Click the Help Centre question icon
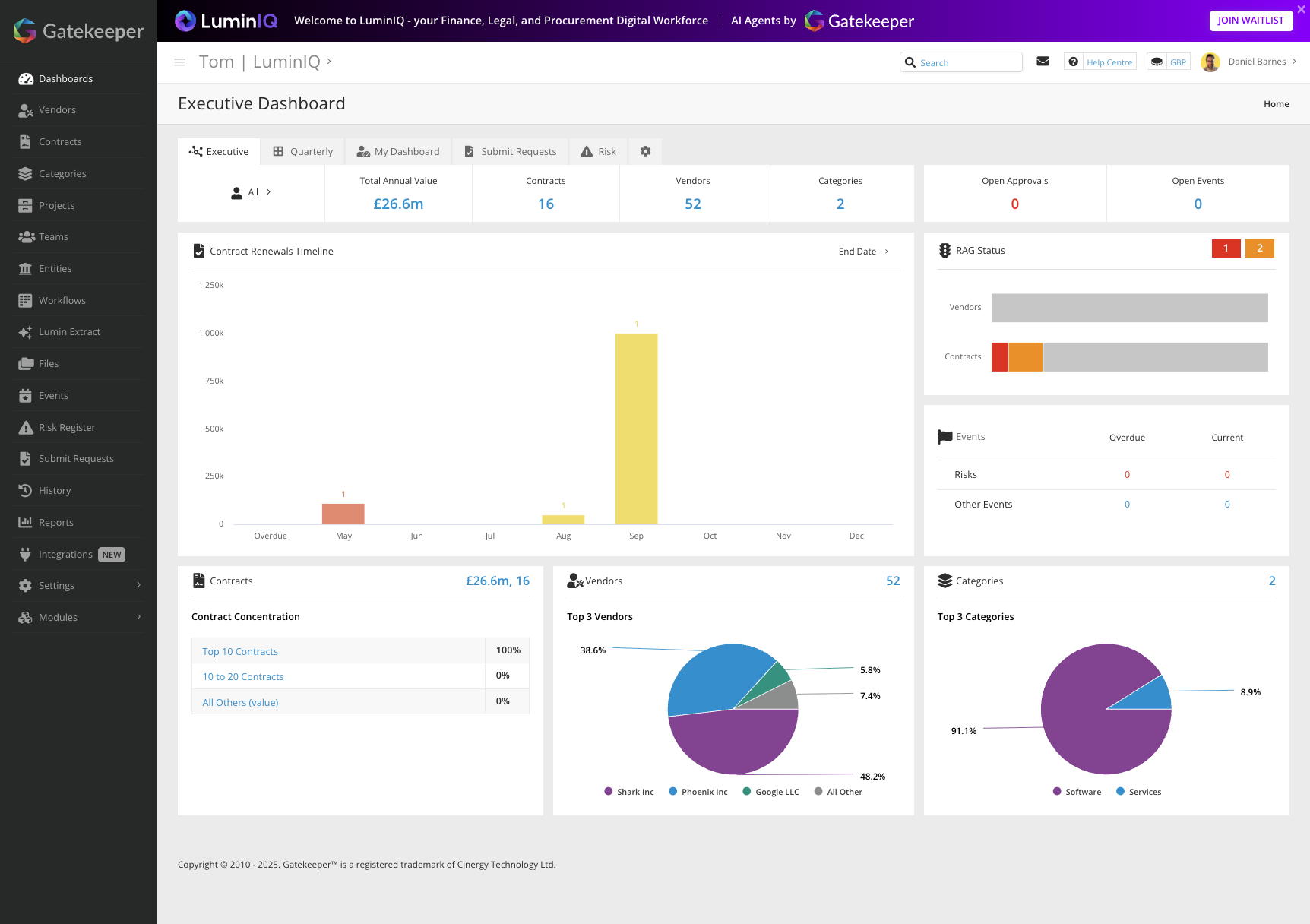1310x924 pixels. click(1073, 62)
